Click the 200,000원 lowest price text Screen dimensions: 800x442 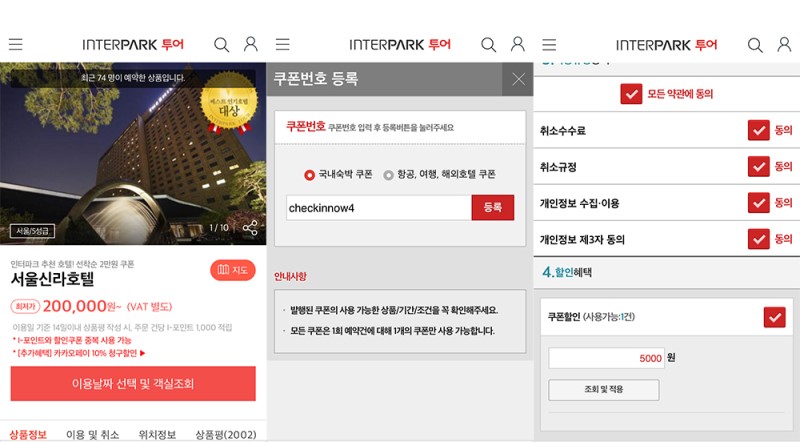click(x=82, y=306)
